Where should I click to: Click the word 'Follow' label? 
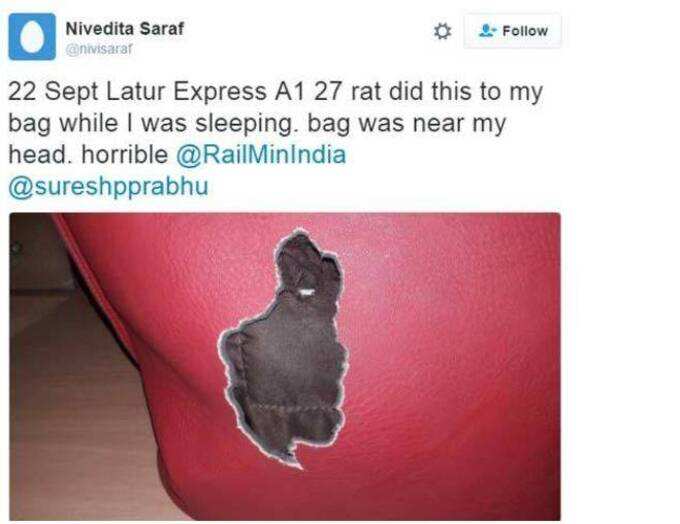[x=525, y=31]
